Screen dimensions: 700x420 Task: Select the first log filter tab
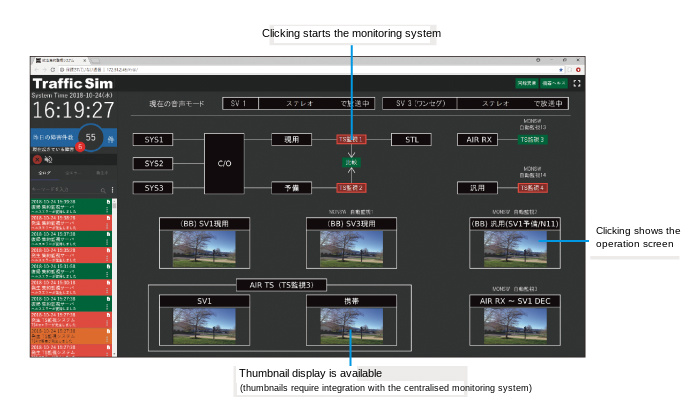[45, 173]
